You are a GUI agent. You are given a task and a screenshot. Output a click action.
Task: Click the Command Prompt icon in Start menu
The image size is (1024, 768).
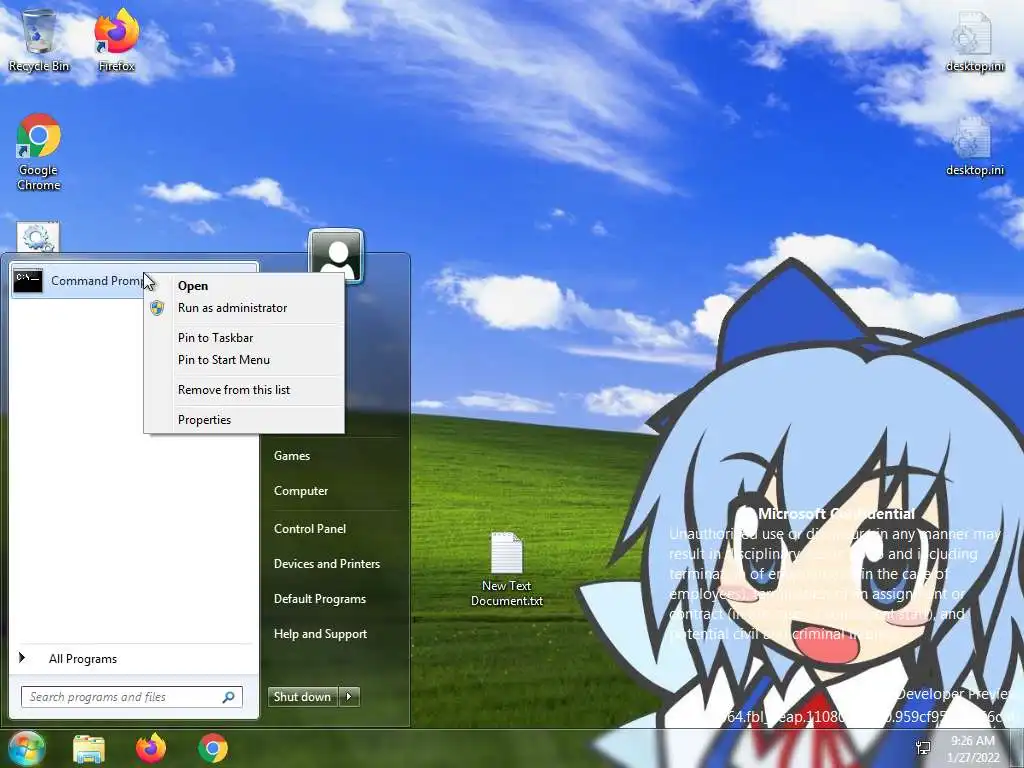[x=28, y=281]
